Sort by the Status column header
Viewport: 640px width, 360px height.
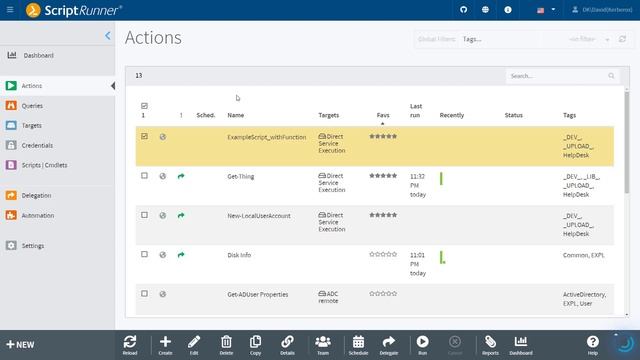coord(513,115)
